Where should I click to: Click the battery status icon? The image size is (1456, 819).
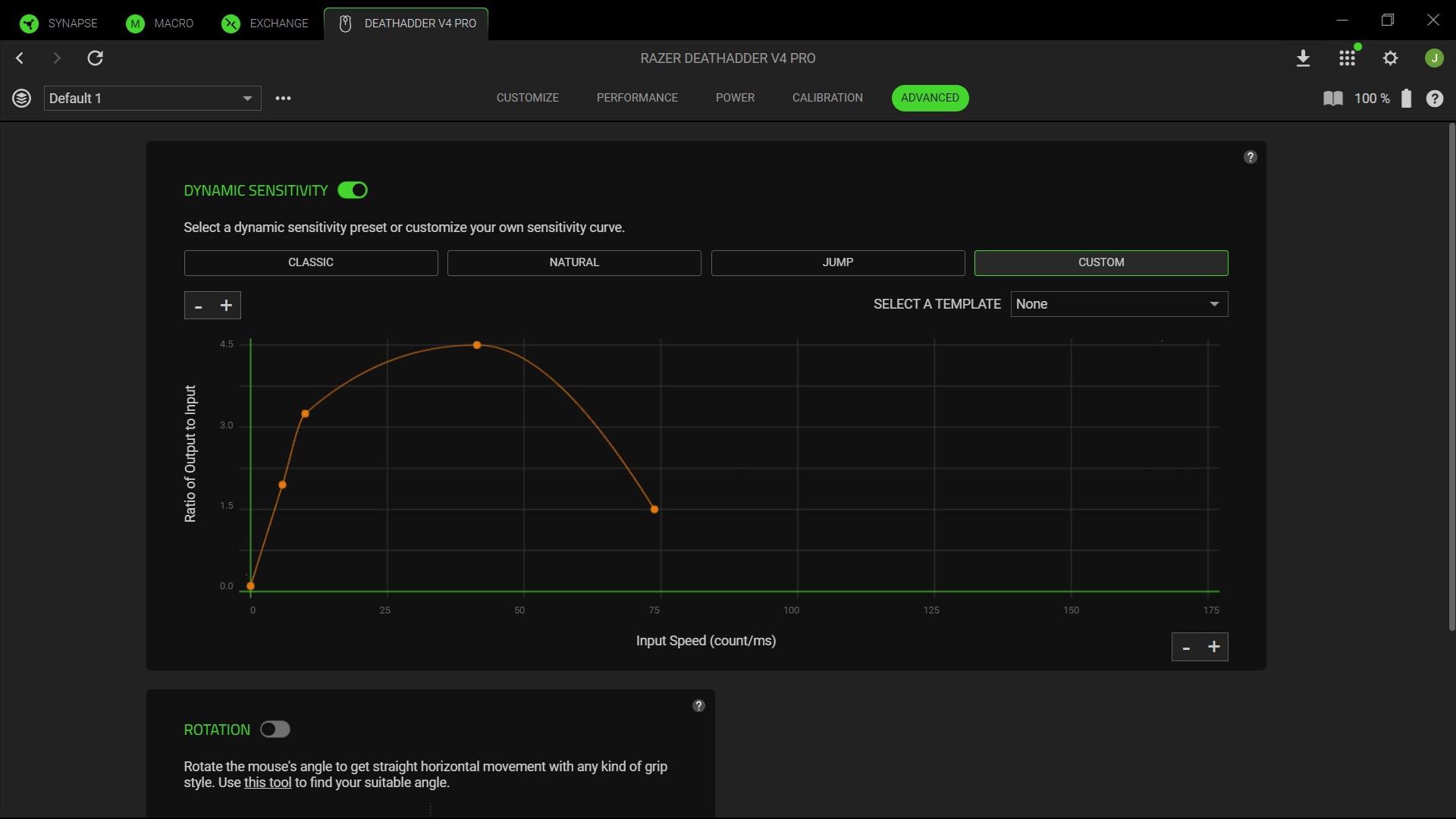point(1407,98)
